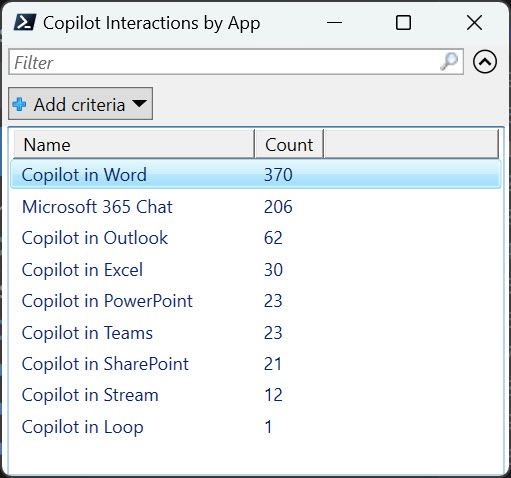511x478 pixels.
Task: Select the Copilot in Word row
Action: point(256,175)
